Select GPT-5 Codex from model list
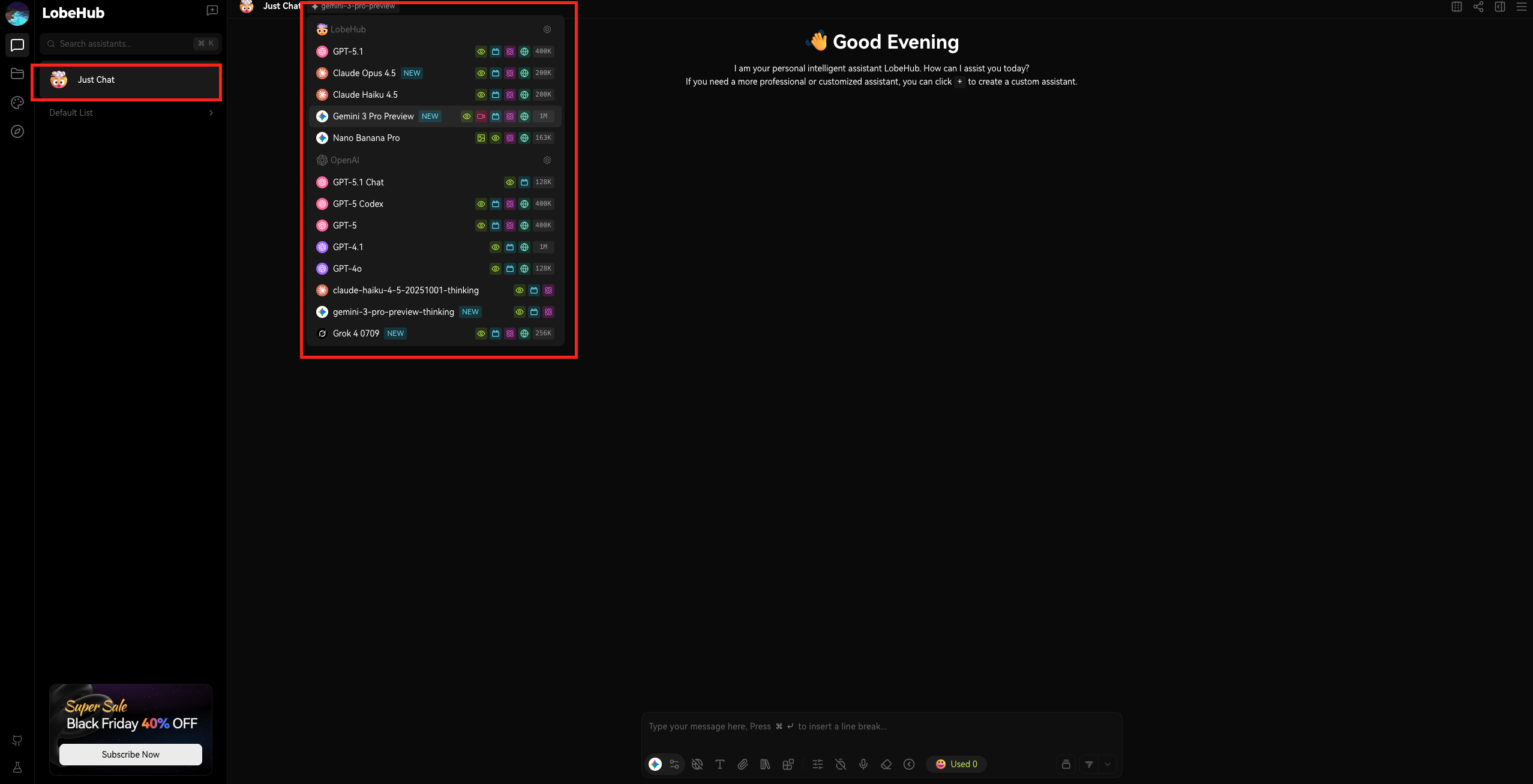The image size is (1533, 784). (x=358, y=204)
